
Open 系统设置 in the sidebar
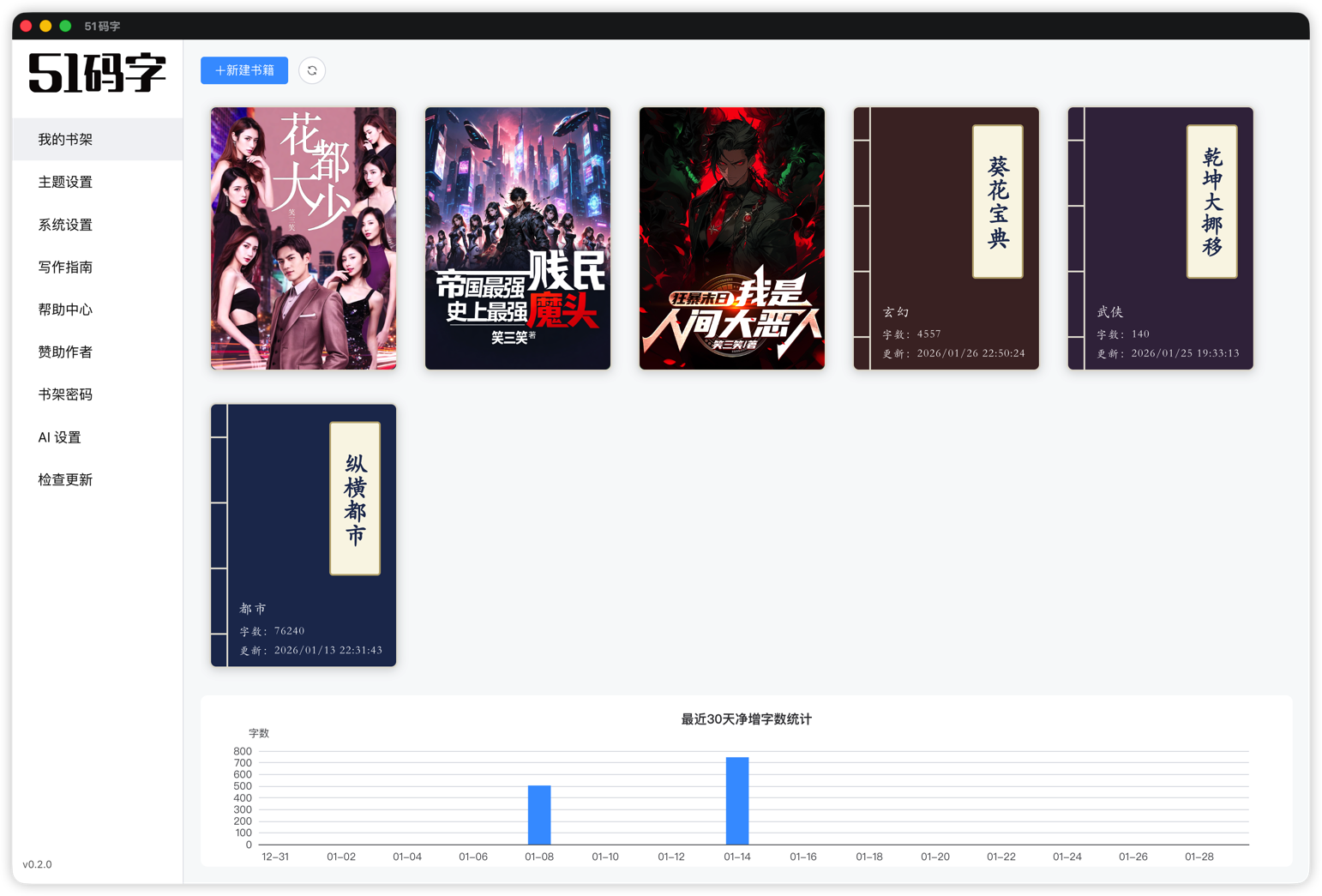pyautogui.click(x=64, y=225)
